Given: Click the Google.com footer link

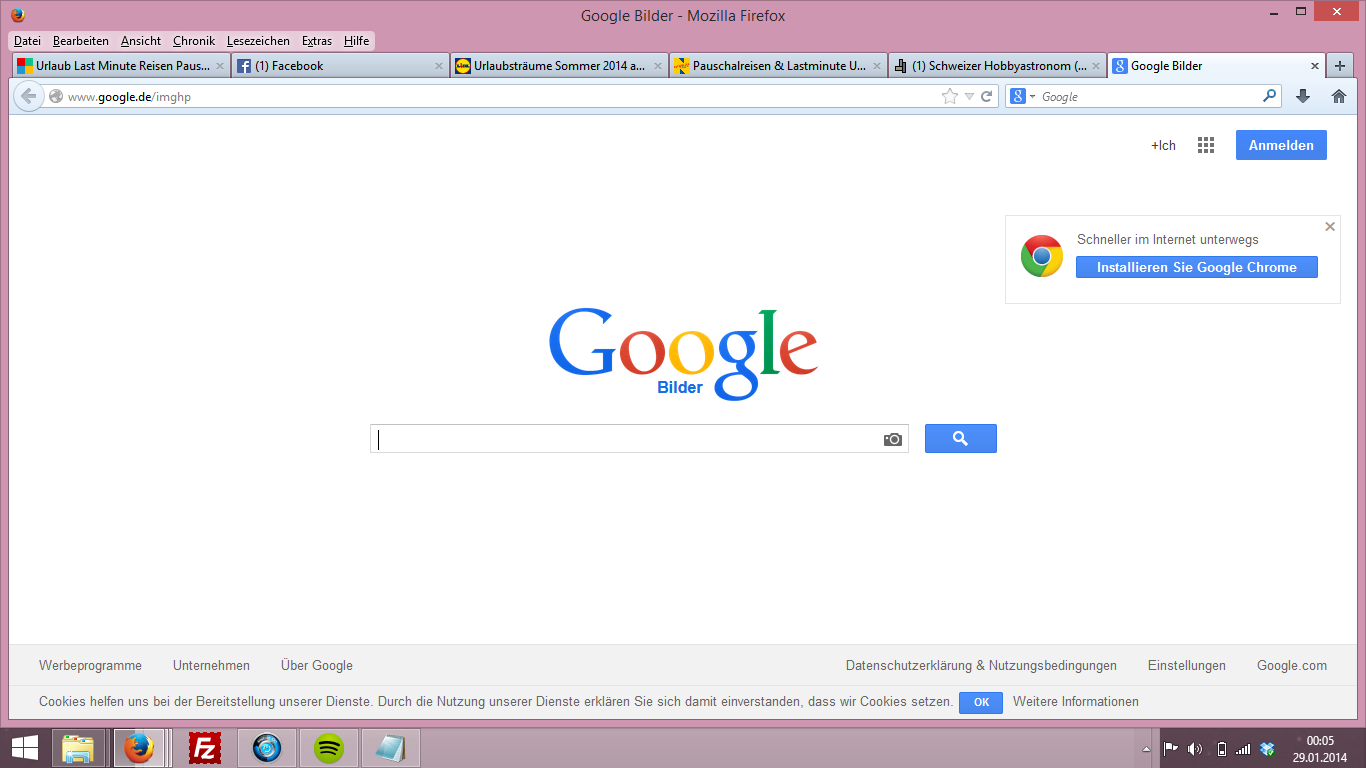Looking at the screenshot, I should pyautogui.click(x=1292, y=666).
